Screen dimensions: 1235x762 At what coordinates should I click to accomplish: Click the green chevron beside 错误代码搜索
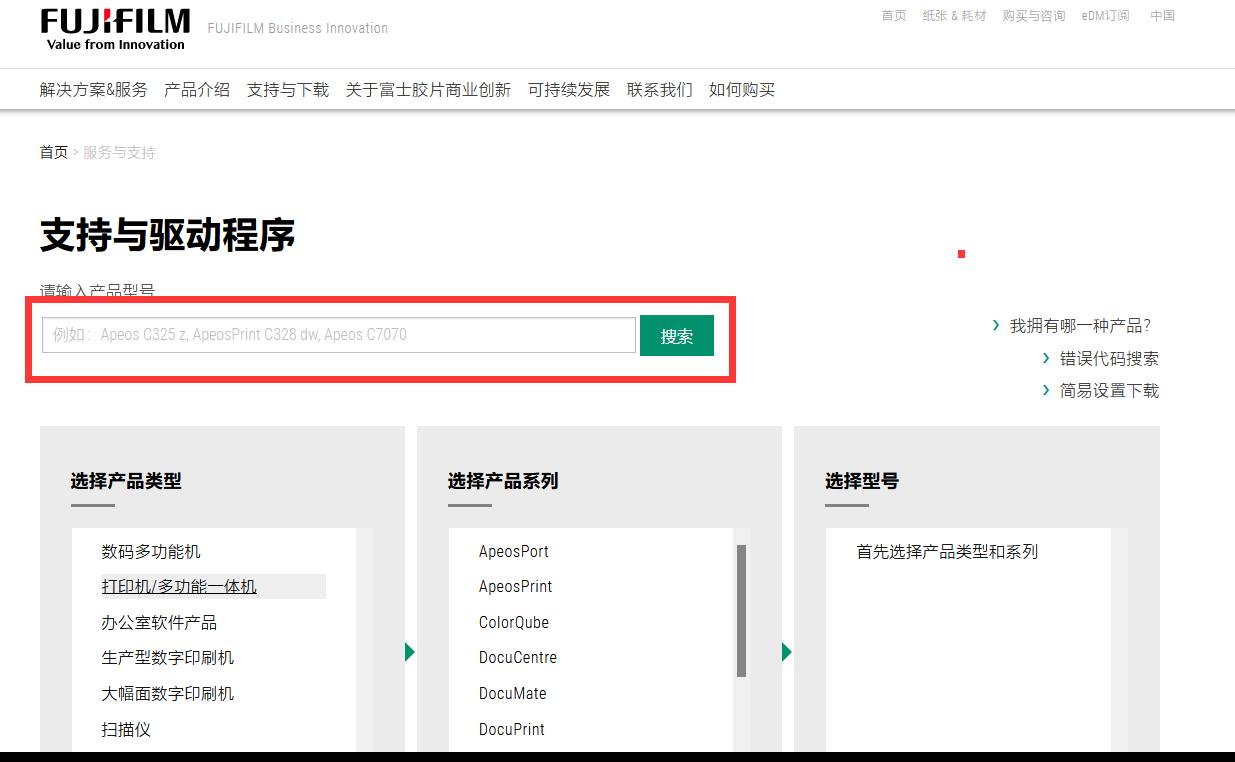[1046, 358]
